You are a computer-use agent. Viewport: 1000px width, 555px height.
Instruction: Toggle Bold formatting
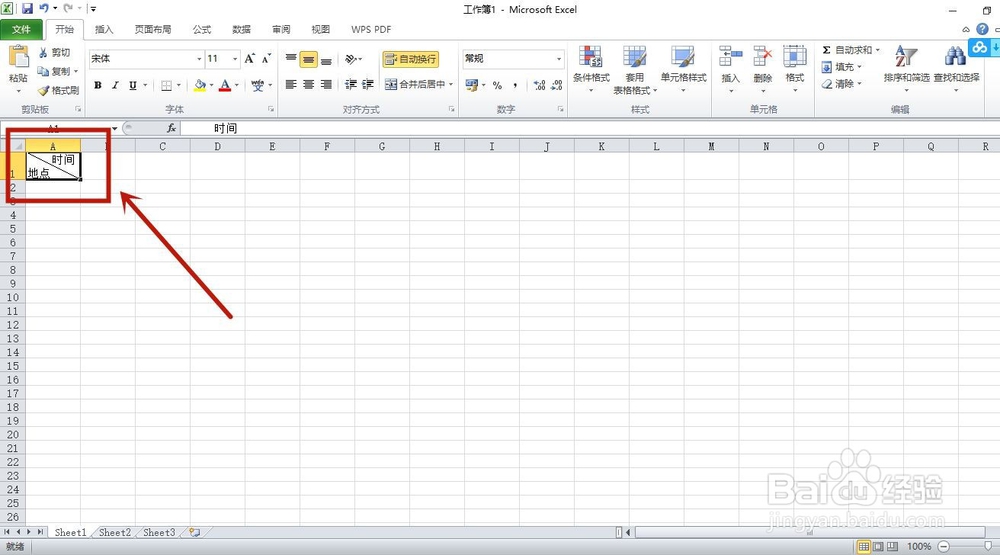point(98,85)
